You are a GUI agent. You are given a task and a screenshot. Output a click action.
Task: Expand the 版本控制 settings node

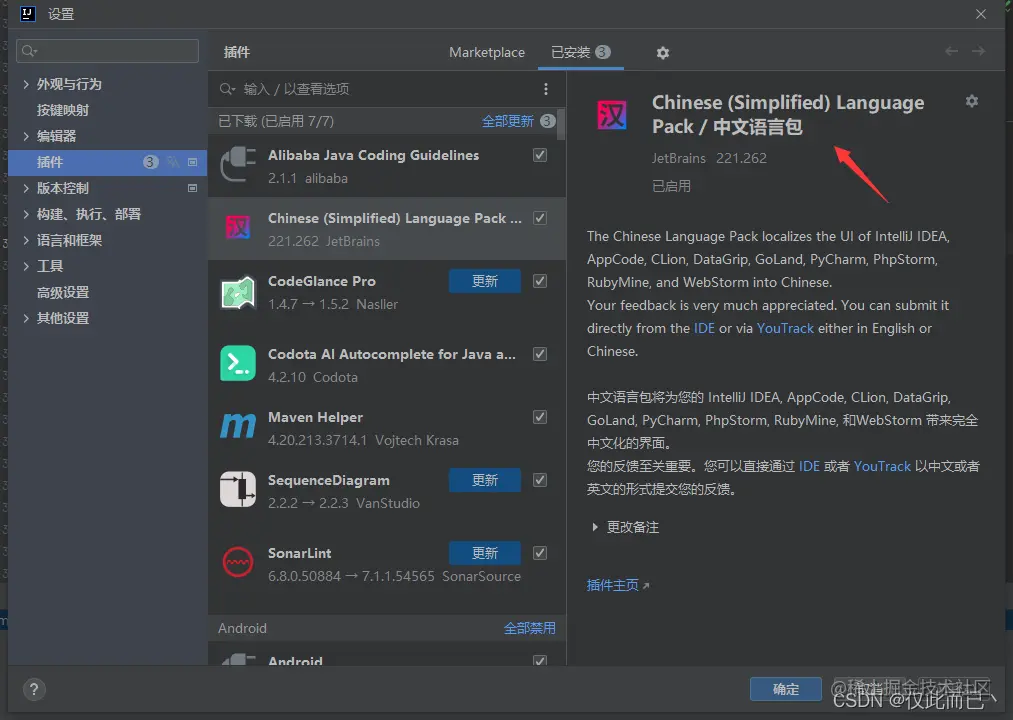coord(26,188)
